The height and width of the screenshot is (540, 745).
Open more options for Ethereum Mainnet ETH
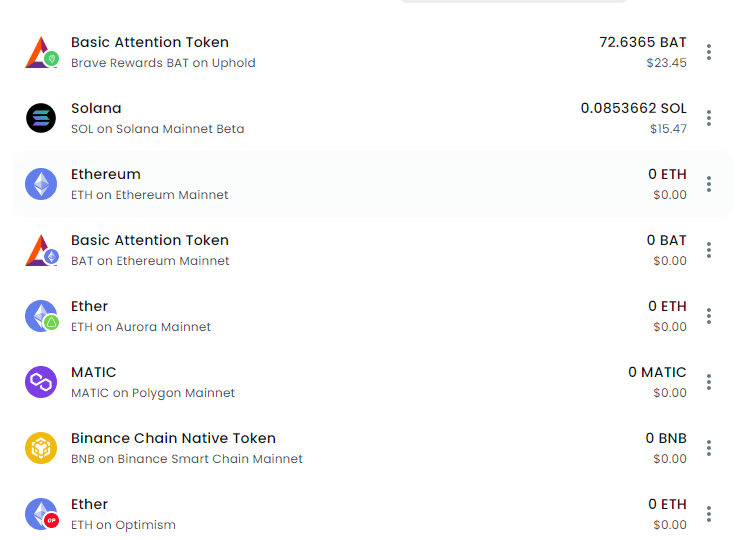click(x=709, y=184)
